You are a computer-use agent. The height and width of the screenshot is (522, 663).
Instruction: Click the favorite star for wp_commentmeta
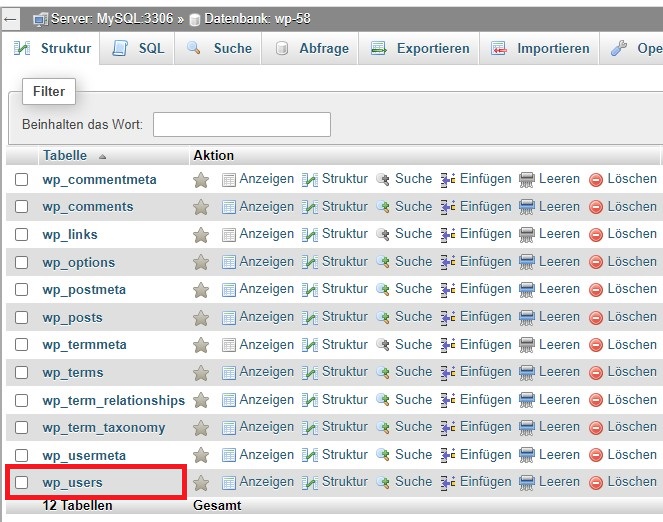coord(201,180)
